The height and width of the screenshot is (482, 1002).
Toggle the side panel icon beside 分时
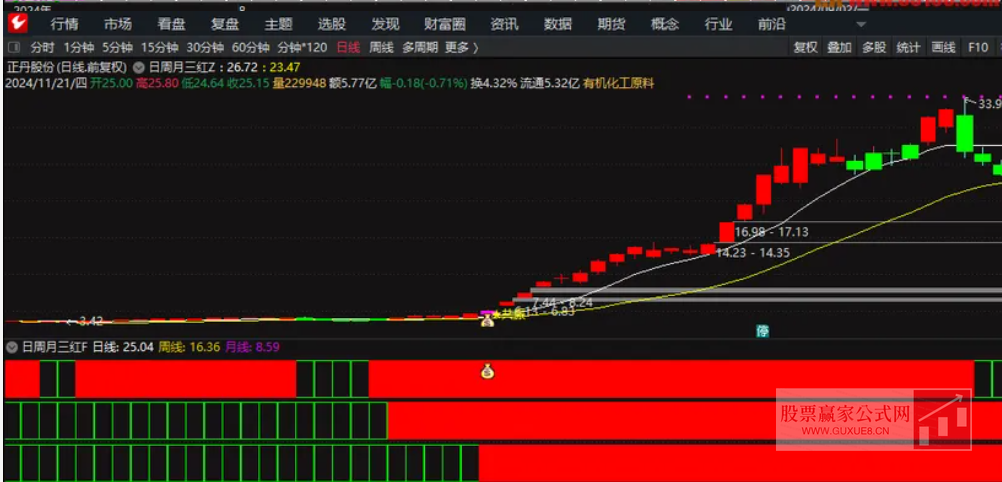[x=13, y=47]
